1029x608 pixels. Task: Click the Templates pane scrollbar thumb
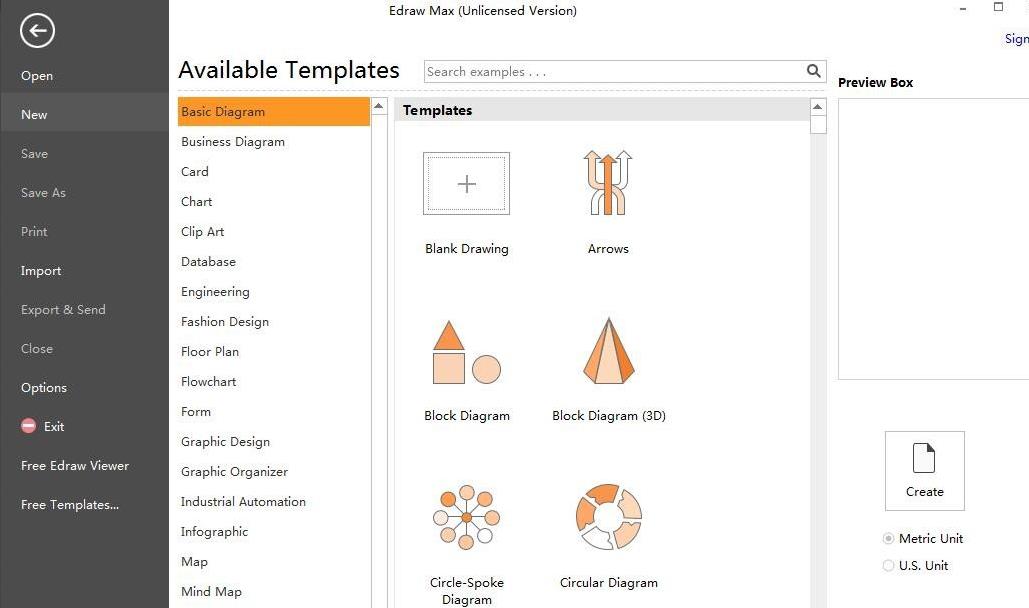(x=818, y=124)
